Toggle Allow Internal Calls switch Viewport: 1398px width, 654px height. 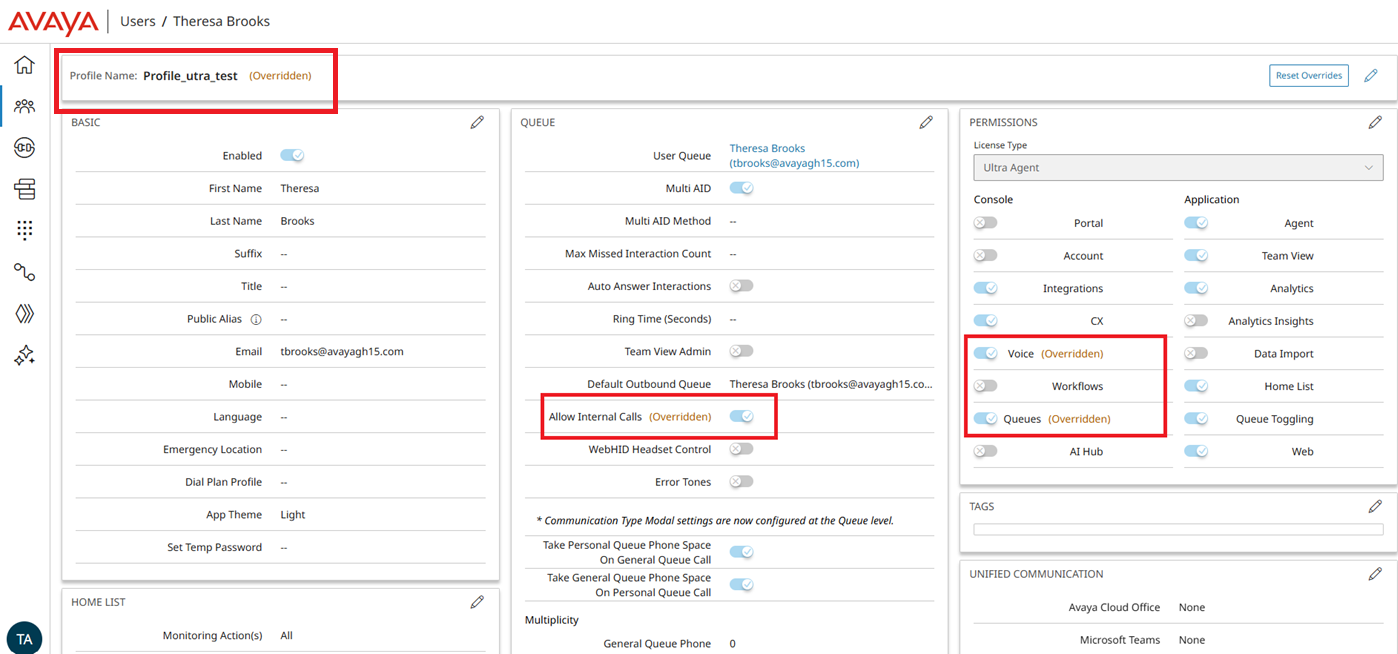pos(741,416)
